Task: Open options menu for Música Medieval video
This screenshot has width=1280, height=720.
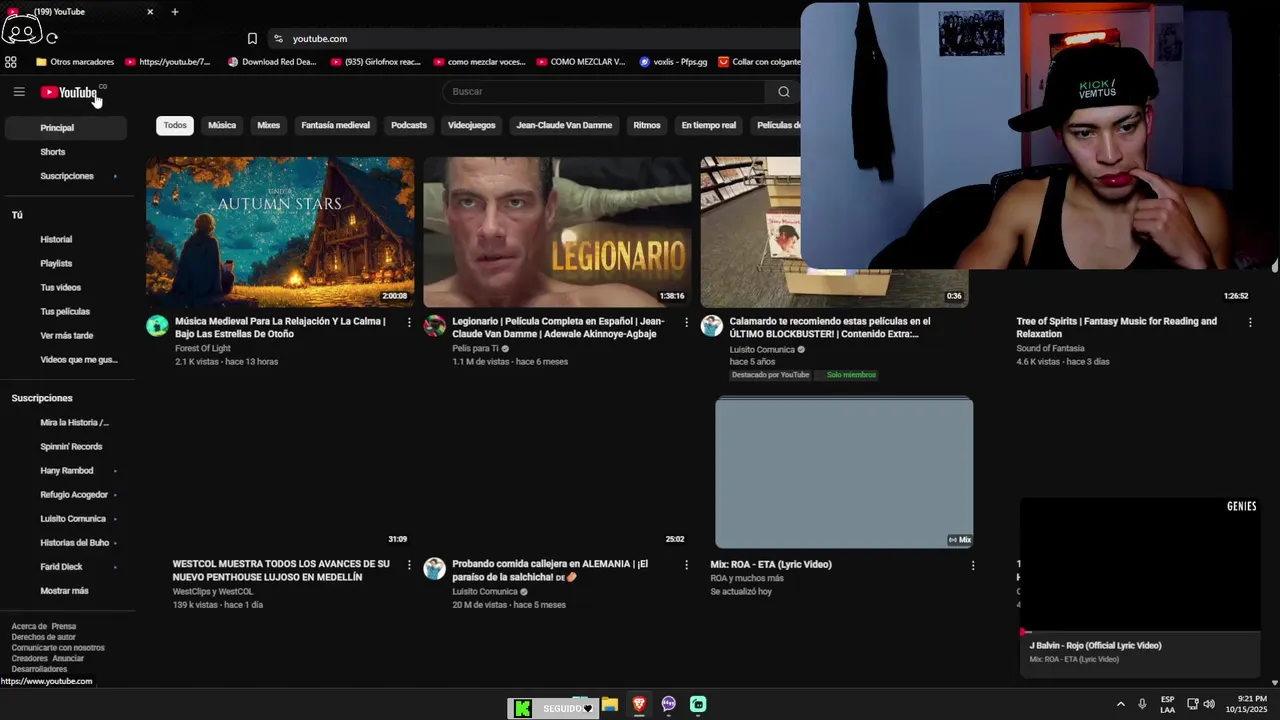Action: pos(409,322)
